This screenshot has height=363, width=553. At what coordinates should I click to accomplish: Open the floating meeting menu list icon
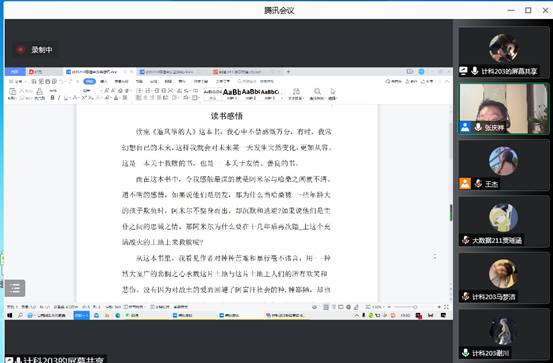point(15,288)
